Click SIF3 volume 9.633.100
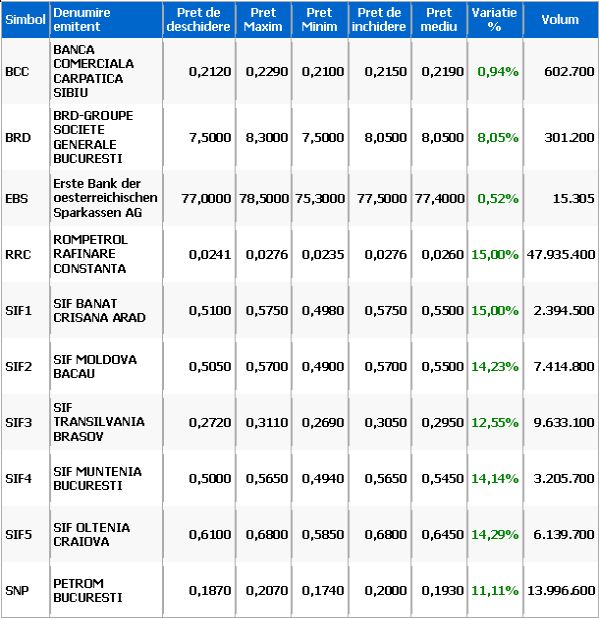Image resolution: width=599 pixels, height=619 pixels. pos(564,423)
